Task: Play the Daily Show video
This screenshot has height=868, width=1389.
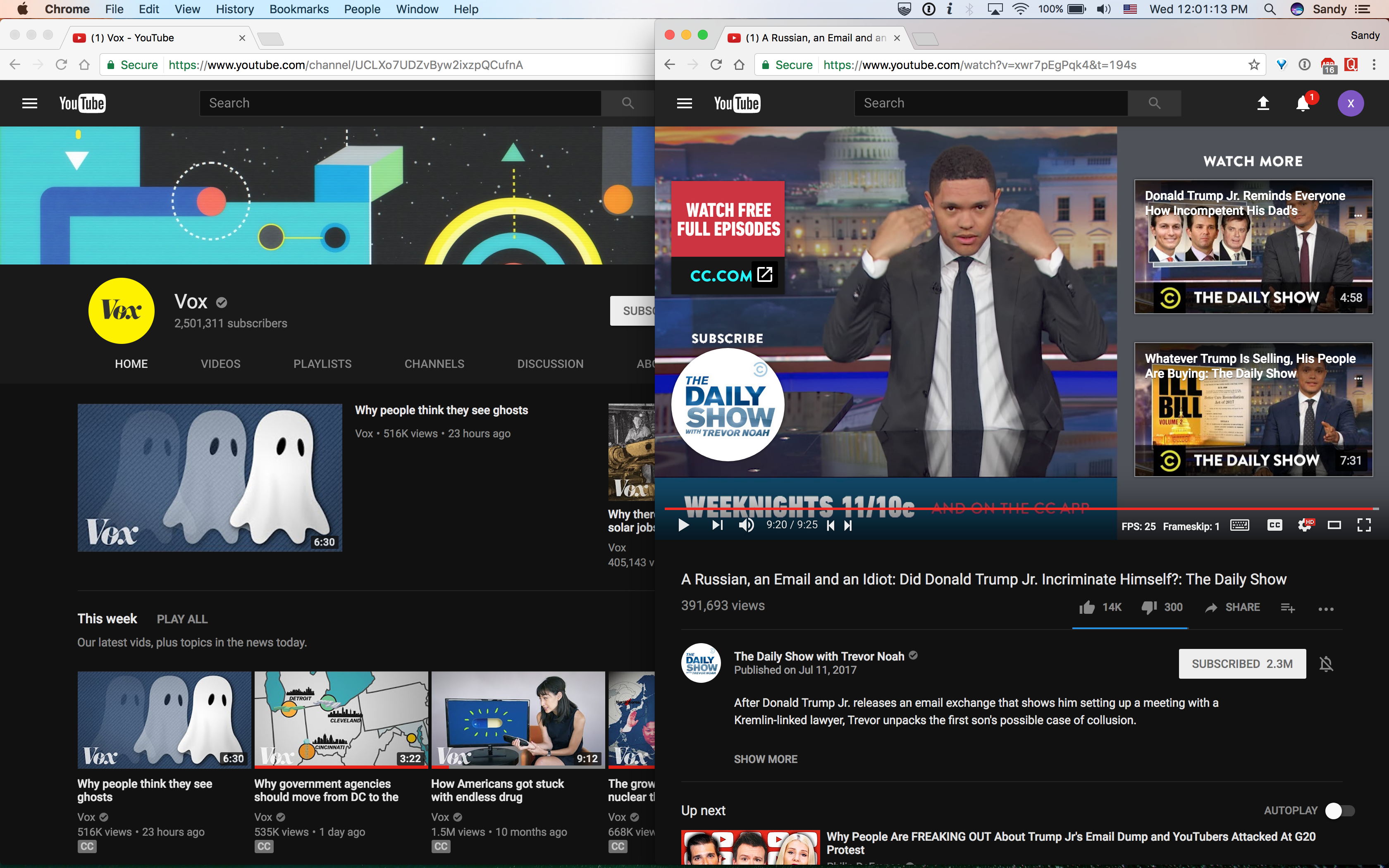Action: (683, 525)
